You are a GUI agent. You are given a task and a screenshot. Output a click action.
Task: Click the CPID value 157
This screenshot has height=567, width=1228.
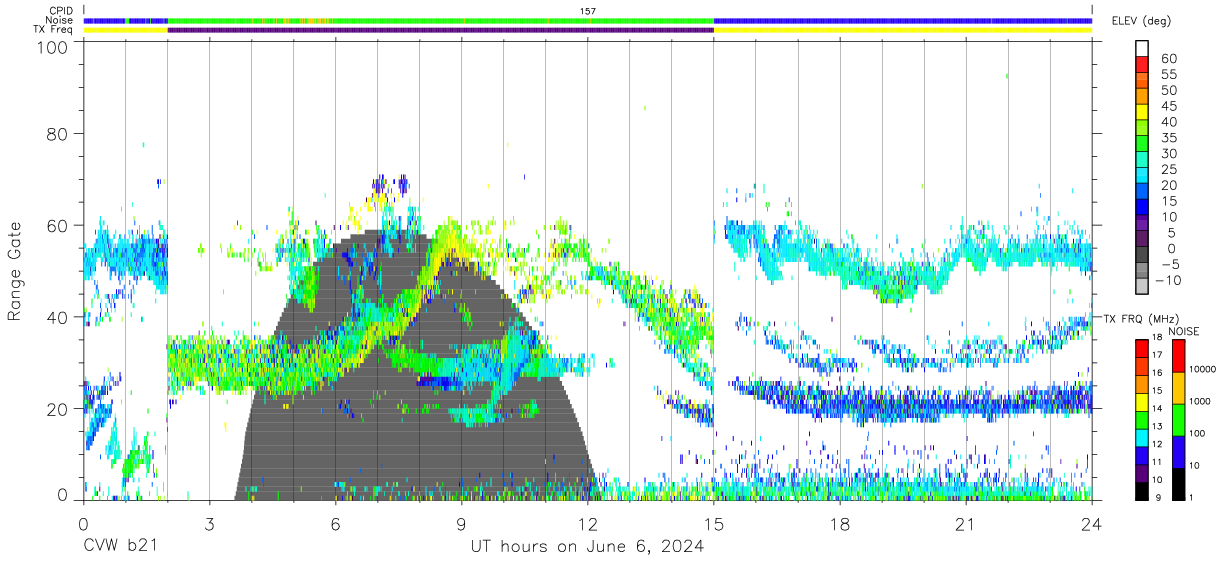[x=588, y=11]
